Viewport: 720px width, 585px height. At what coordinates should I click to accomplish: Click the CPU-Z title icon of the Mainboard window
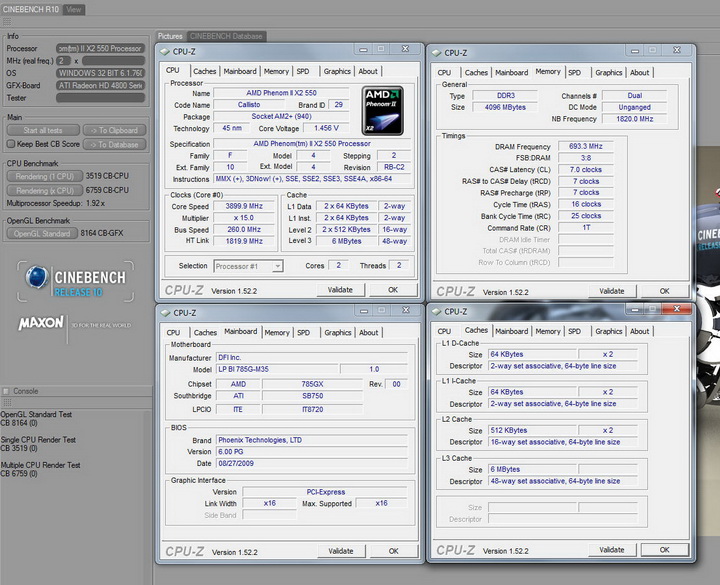click(x=167, y=311)
